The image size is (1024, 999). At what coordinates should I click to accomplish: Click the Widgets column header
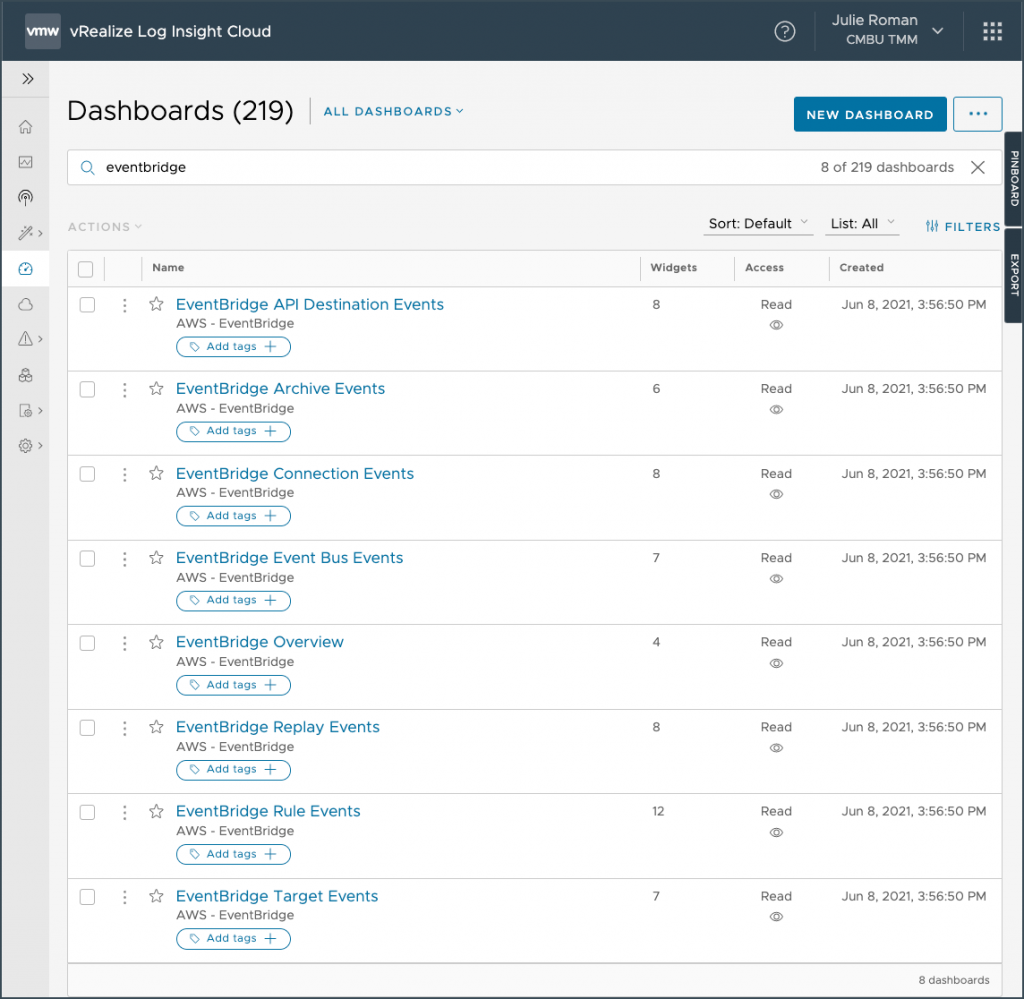tap(673, 268)
